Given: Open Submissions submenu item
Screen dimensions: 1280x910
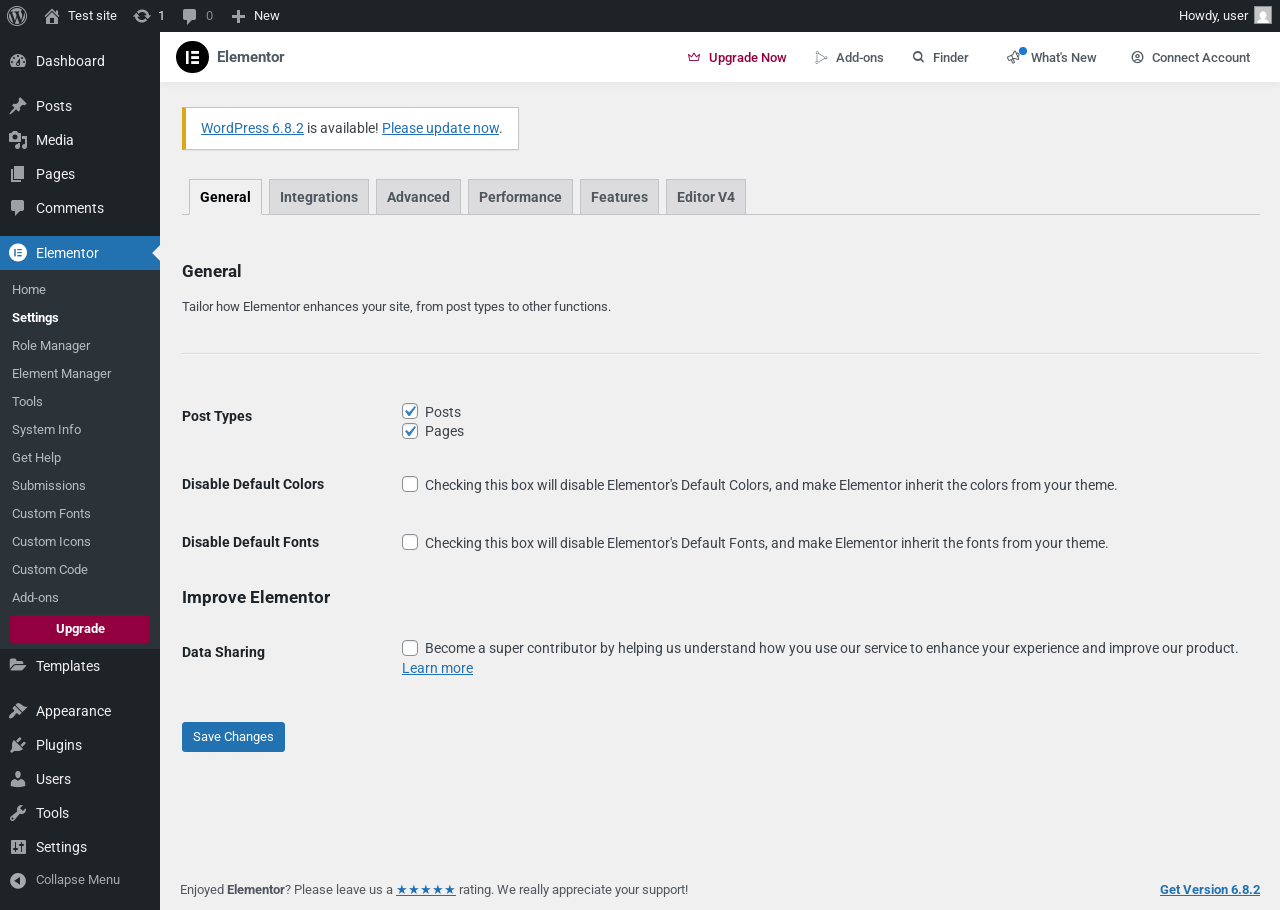Looking at the screenshot, I should pyautogui.click(x=49, y=485).
